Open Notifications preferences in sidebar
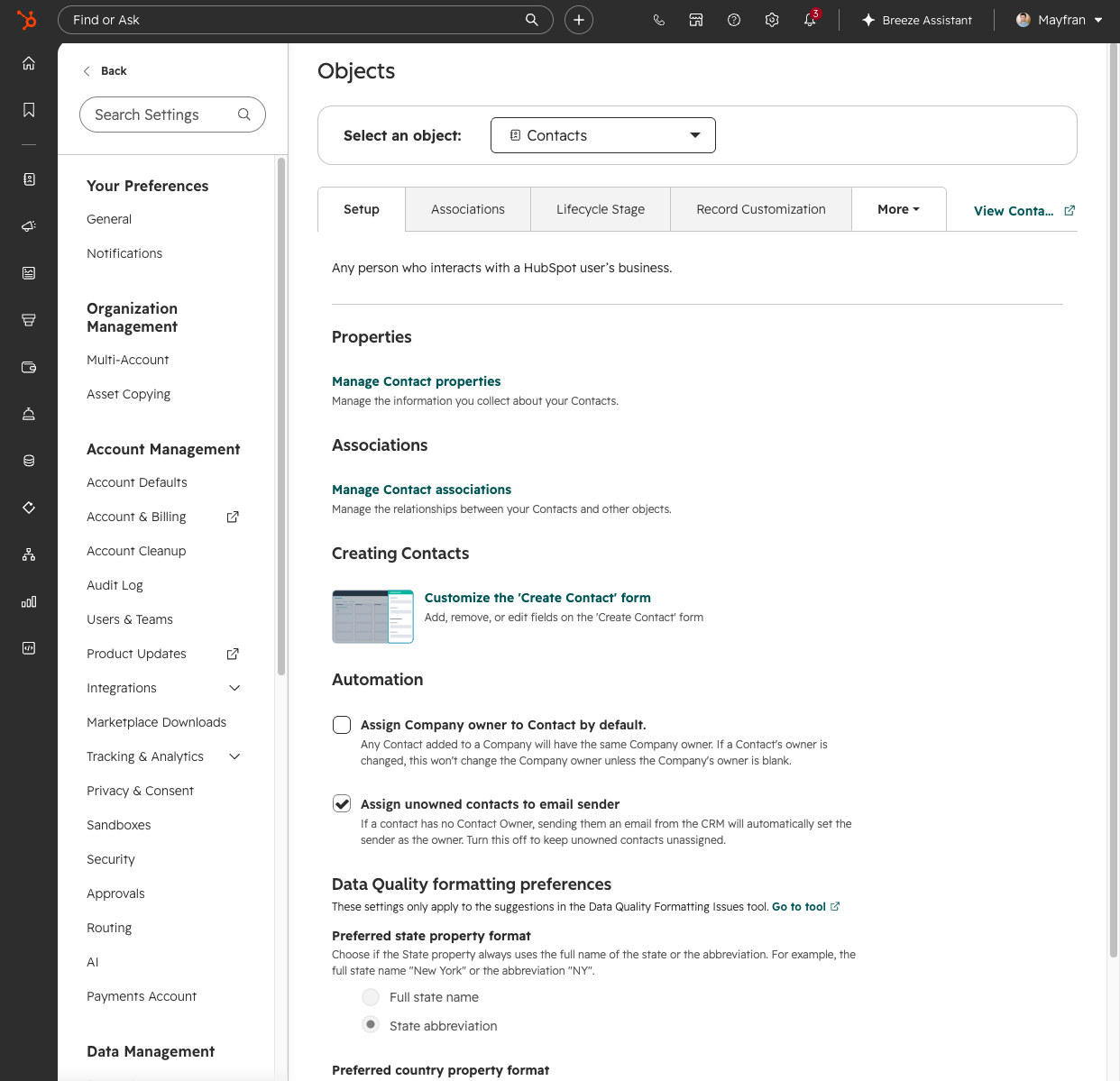The image size is (1120, 1081). pos(124,253)
